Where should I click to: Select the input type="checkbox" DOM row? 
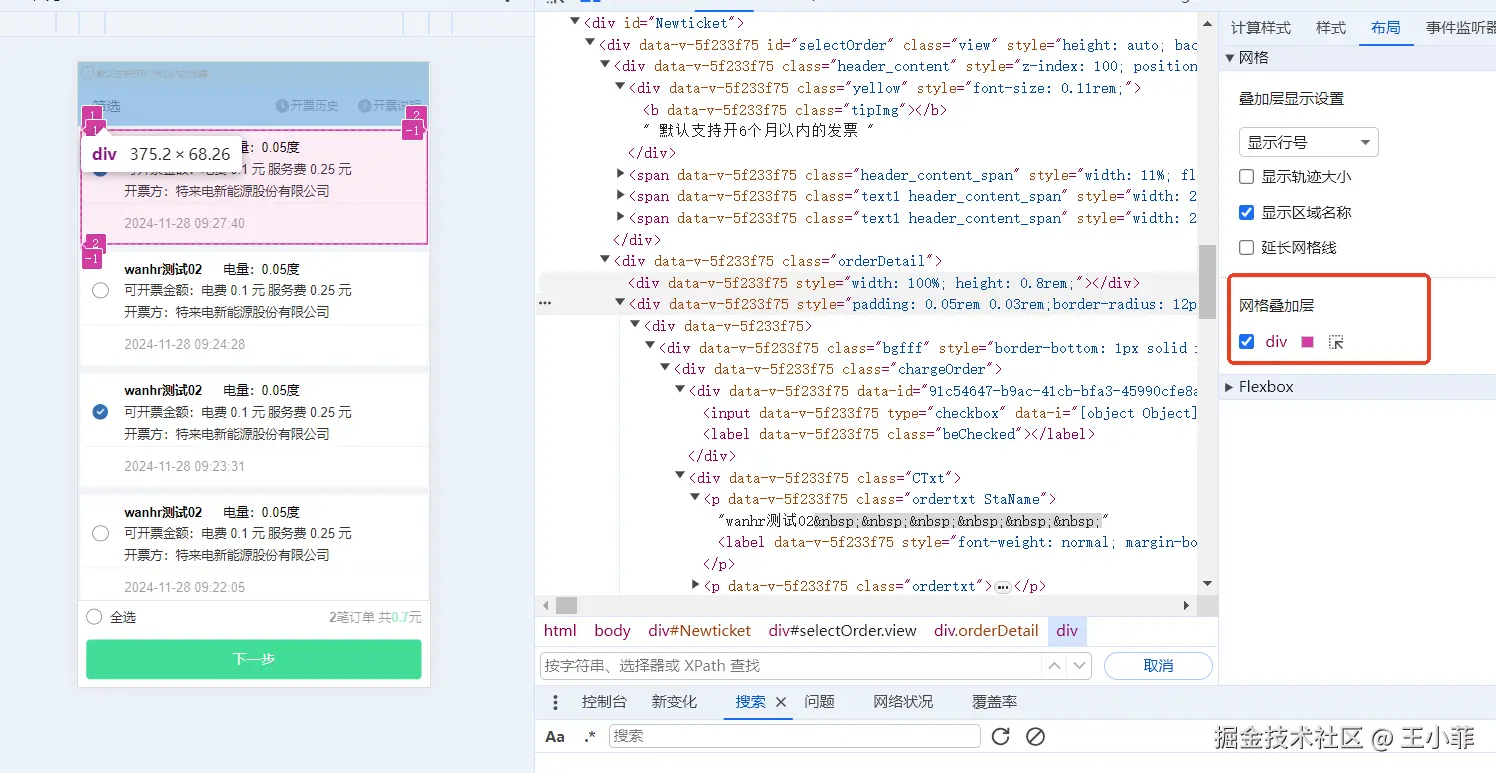tap(948, 413)
